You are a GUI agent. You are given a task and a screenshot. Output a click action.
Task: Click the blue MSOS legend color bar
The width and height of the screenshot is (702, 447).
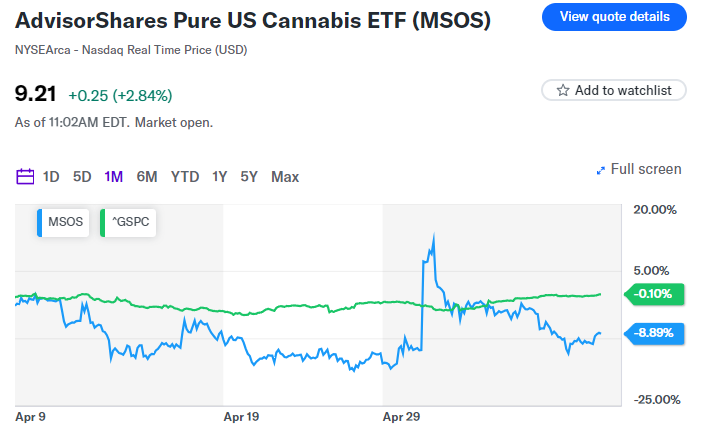pos(40,222)
